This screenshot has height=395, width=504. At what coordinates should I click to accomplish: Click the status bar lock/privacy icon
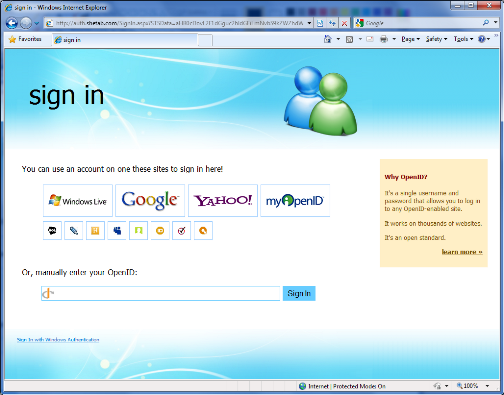tap(437, 386)
